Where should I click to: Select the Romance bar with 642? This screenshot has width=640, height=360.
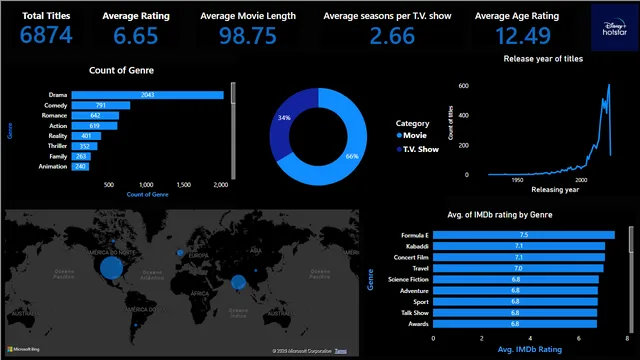95,116
